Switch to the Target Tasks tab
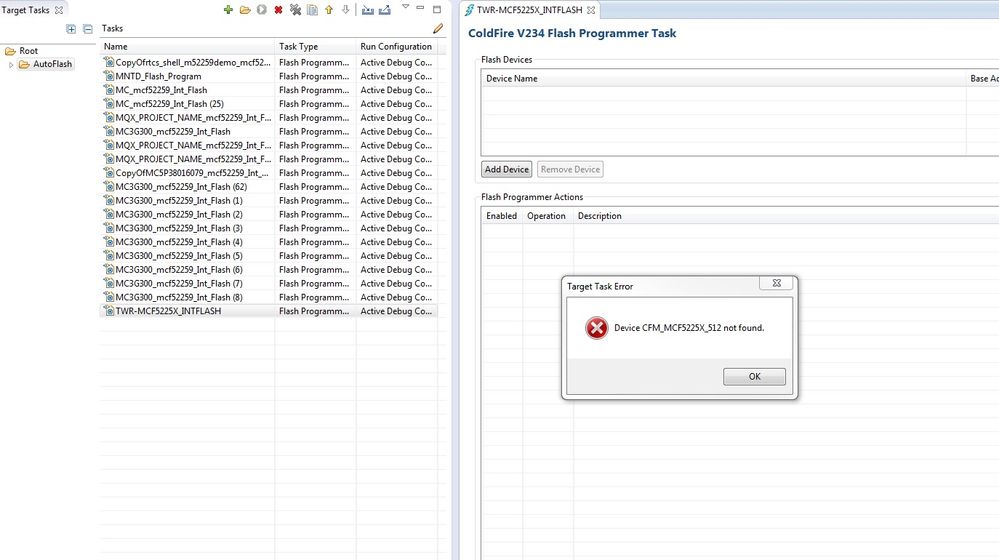Screen dimensions: 999x560 [26, 10]
